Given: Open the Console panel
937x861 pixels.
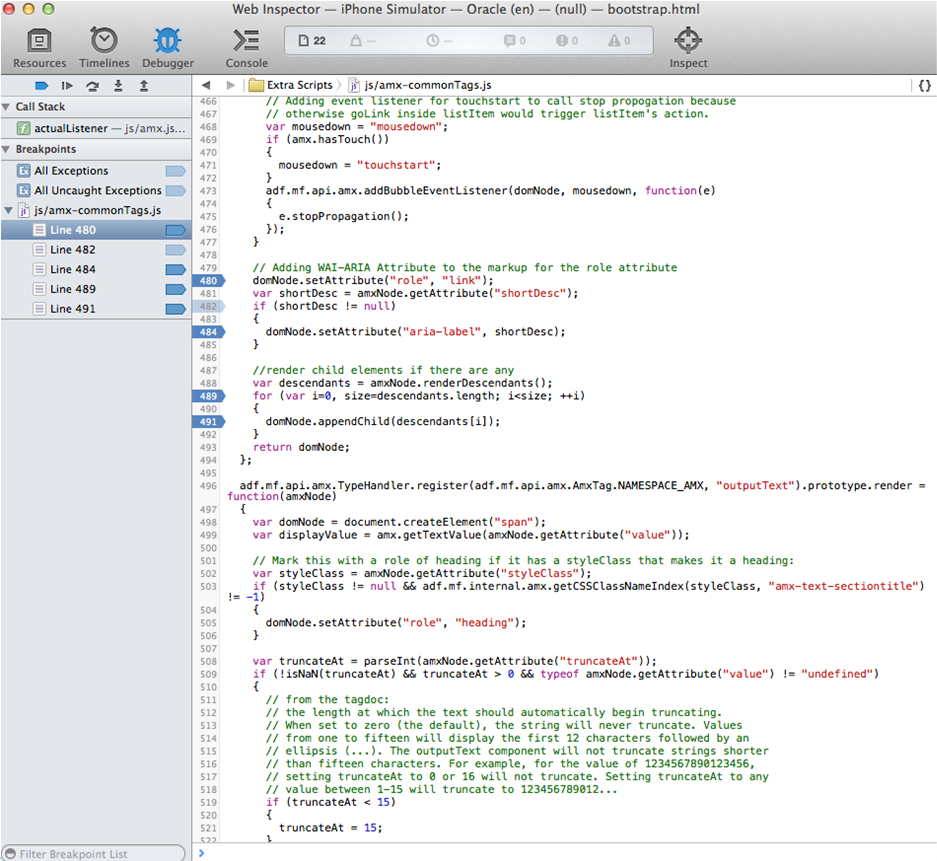Looking at the screenshot, I should [x=246, y=47].
